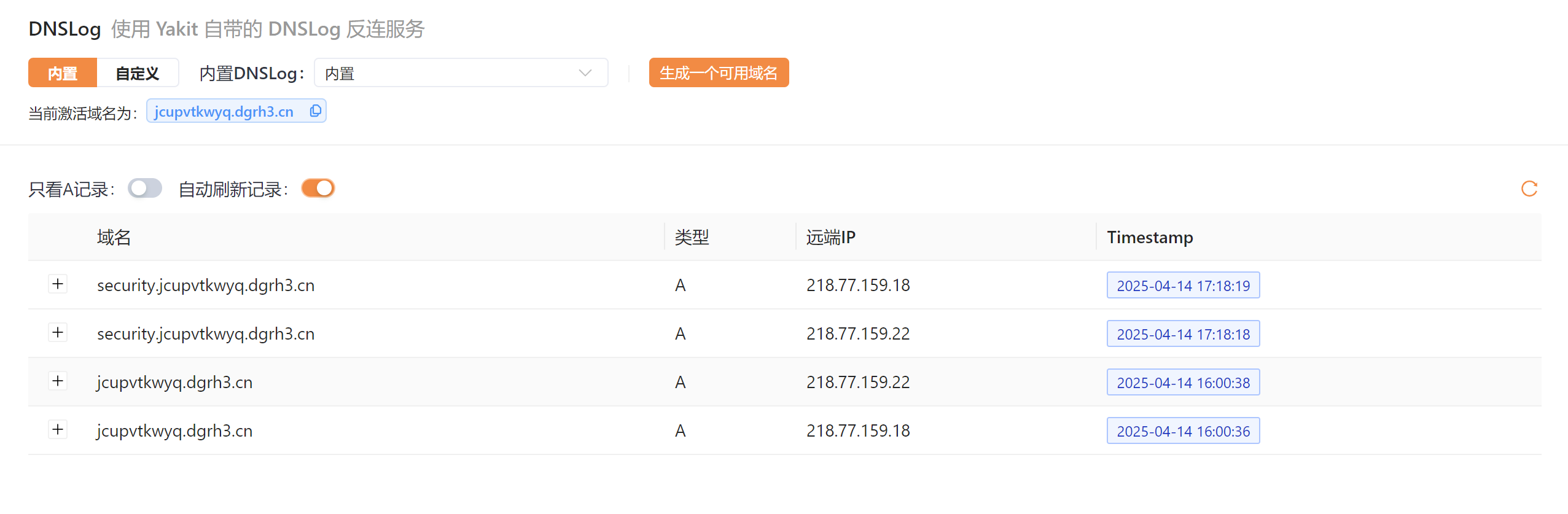Select the 内置 tab

click(x=63, y=73)
